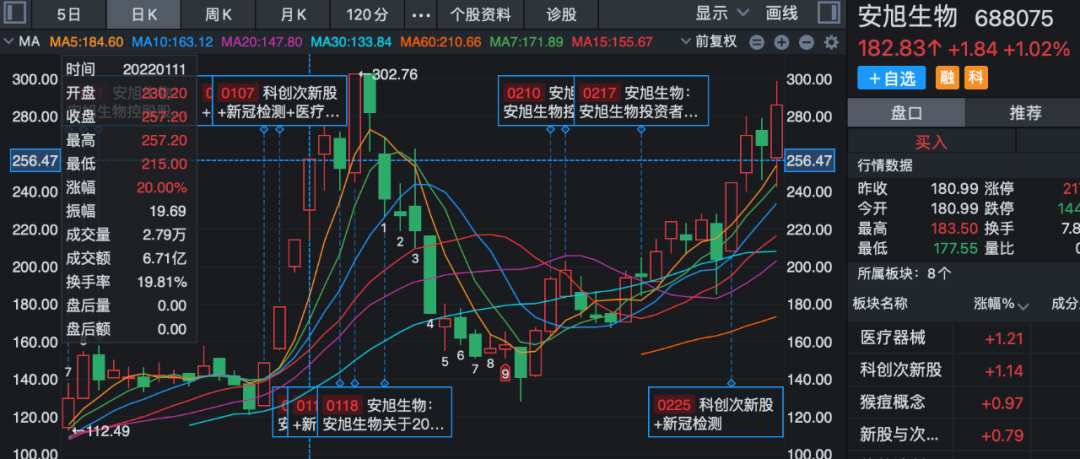Open the 画线 drawing tools
This screenshot has height=459, width=1080.
coord(782,13)
